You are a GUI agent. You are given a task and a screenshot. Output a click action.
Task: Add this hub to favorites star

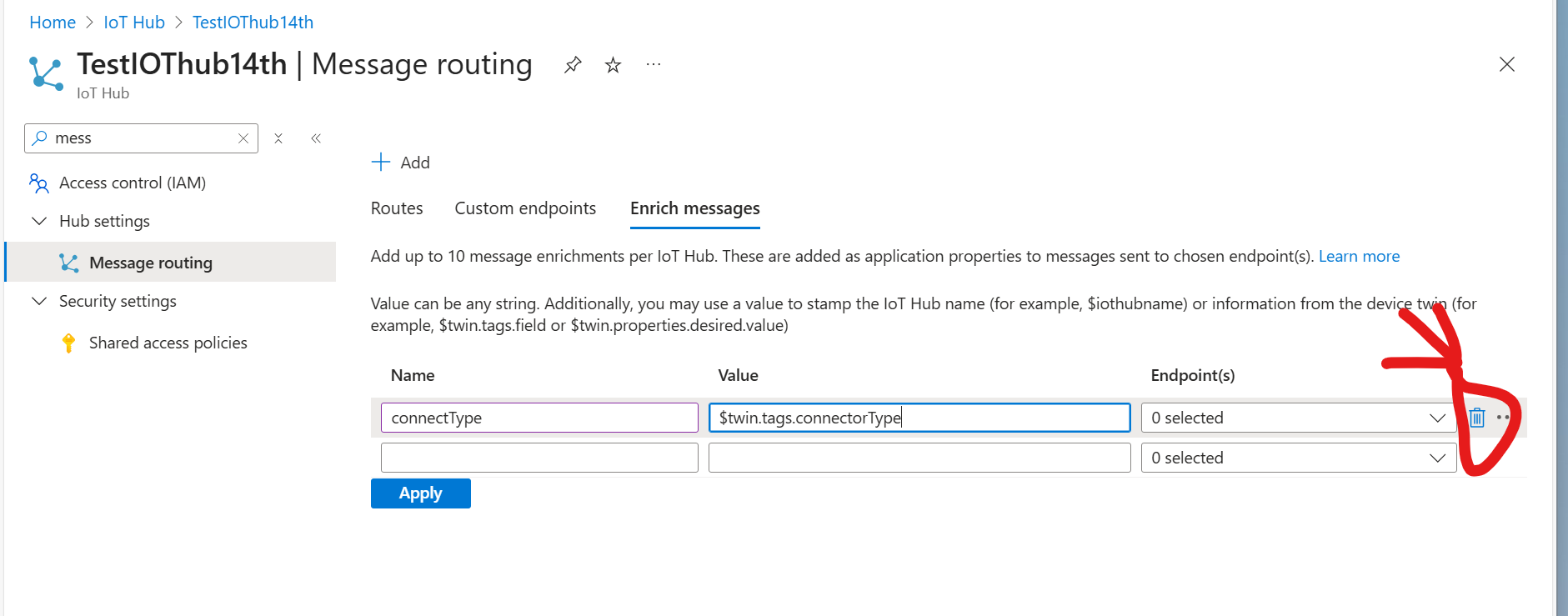(x=613, y=65)
